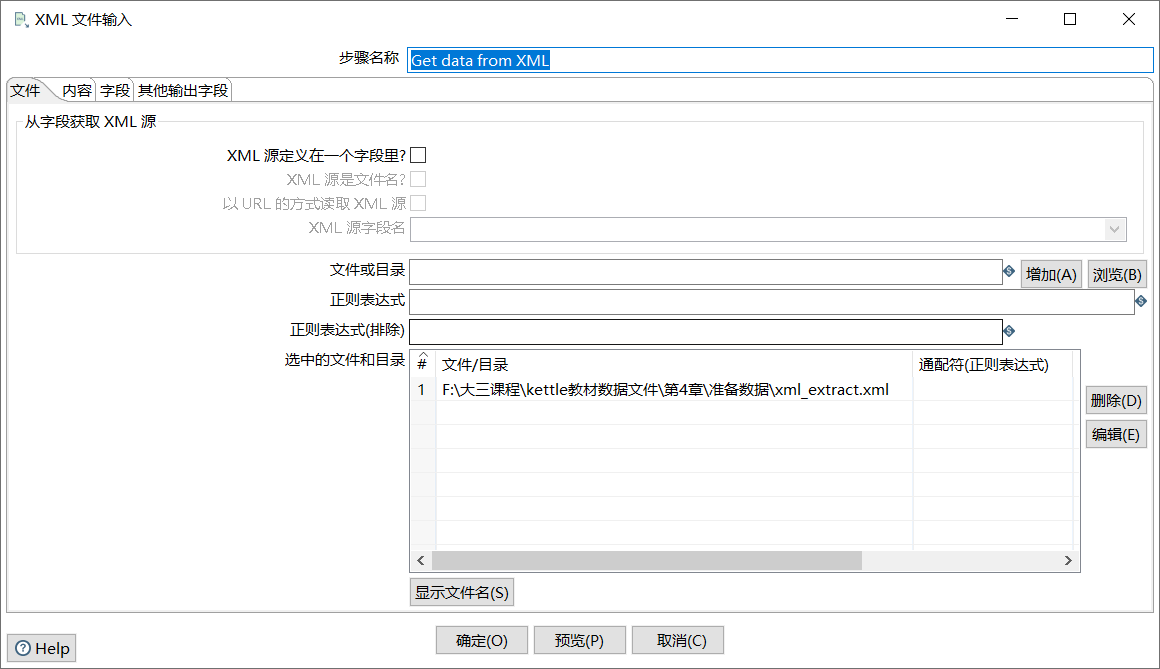Click the right scroll arrow of file table
The image size is (1160, 669).
pyautogui.click(x=1068, y=560)
